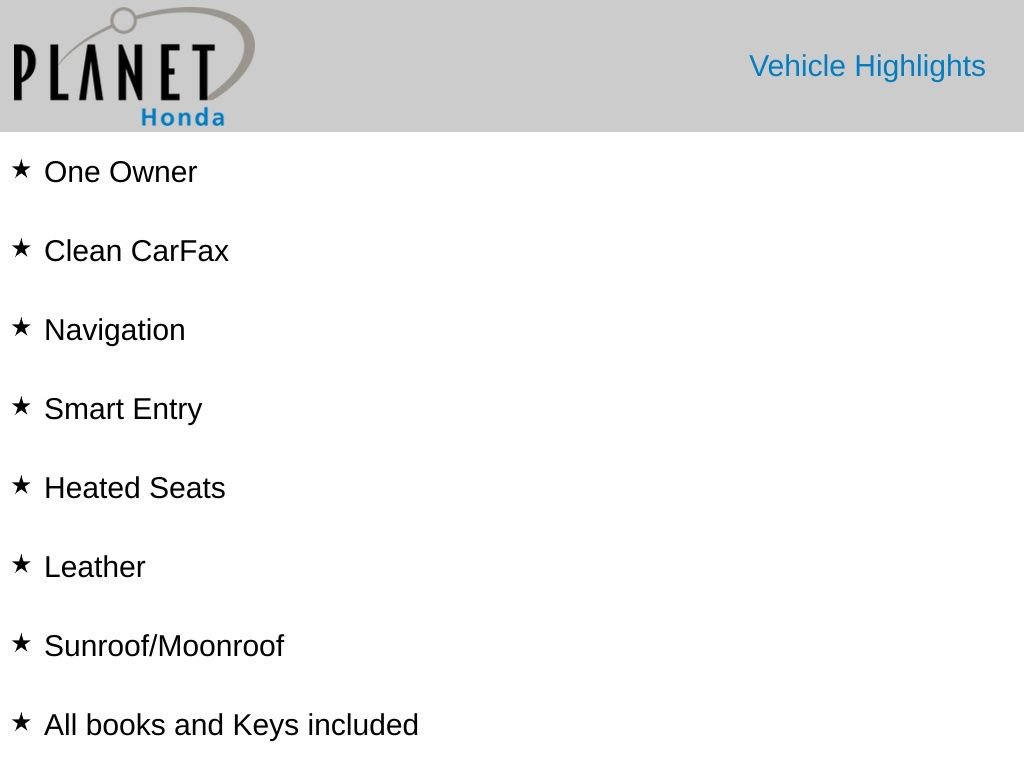Click the star beside One Owner

point(21,169)
